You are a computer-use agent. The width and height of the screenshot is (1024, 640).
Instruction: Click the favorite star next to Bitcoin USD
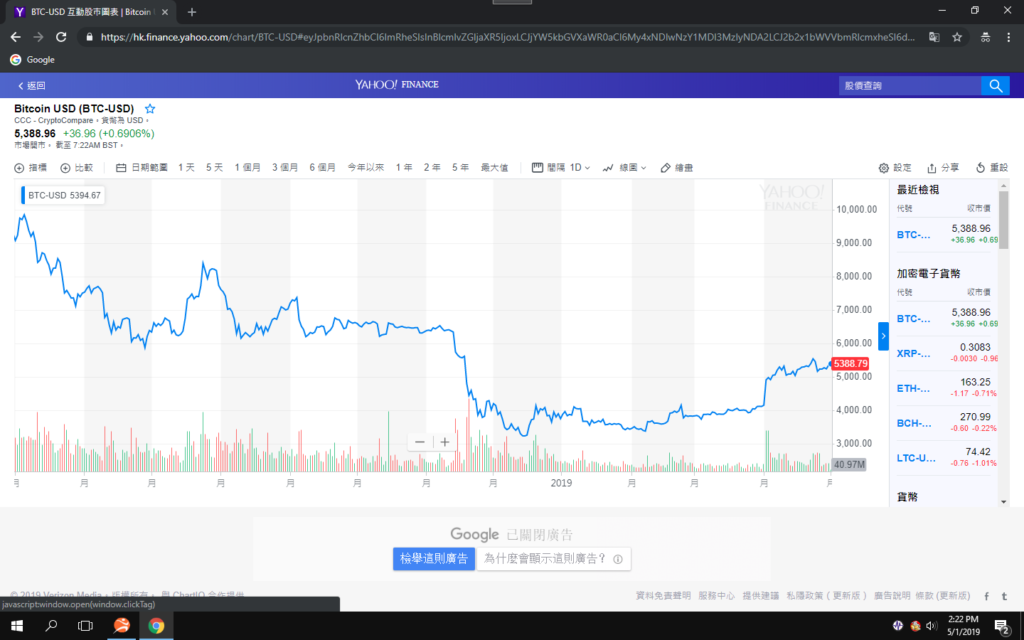150,108
